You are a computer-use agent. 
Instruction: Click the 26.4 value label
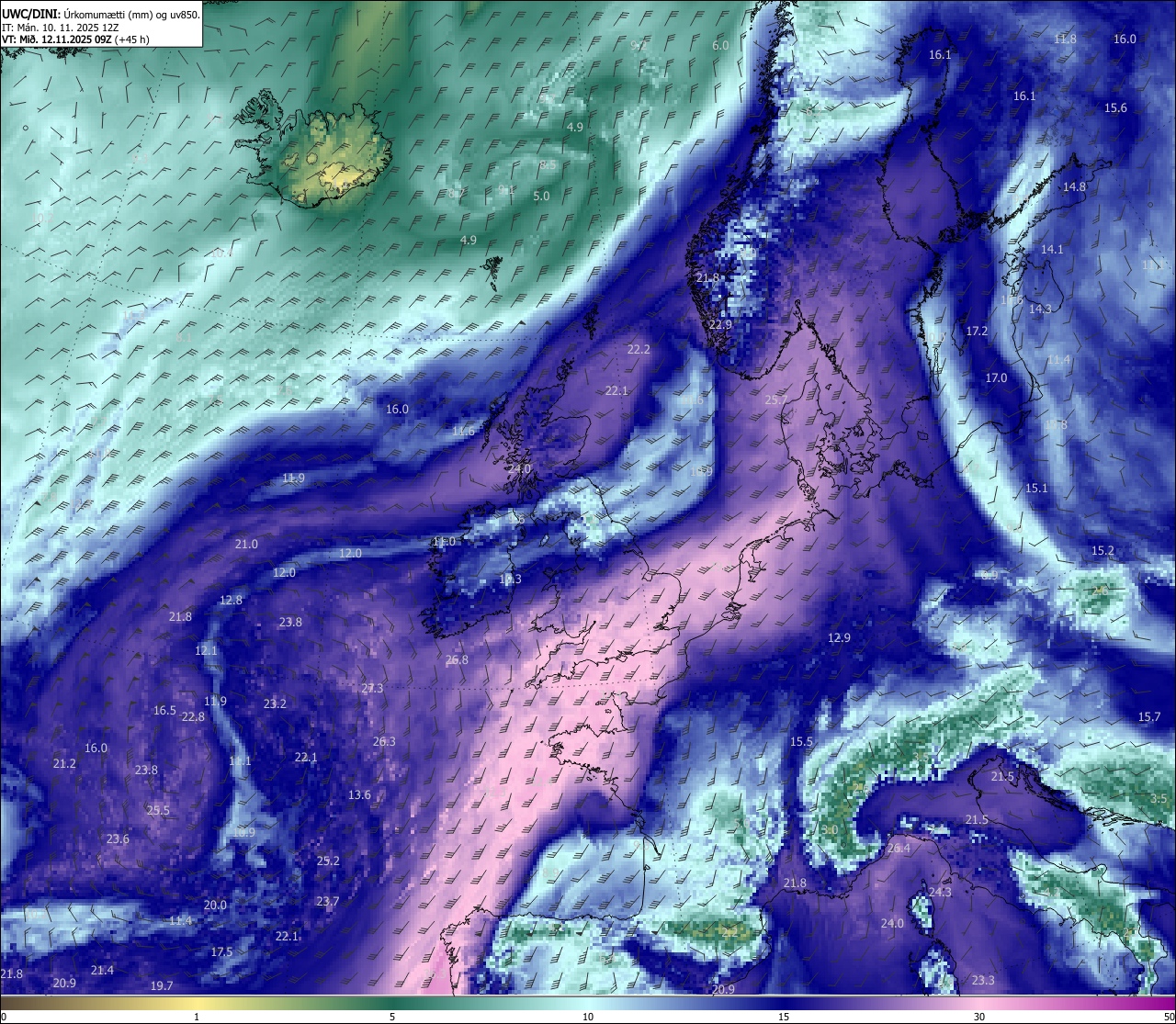click(x=899, y=849)
